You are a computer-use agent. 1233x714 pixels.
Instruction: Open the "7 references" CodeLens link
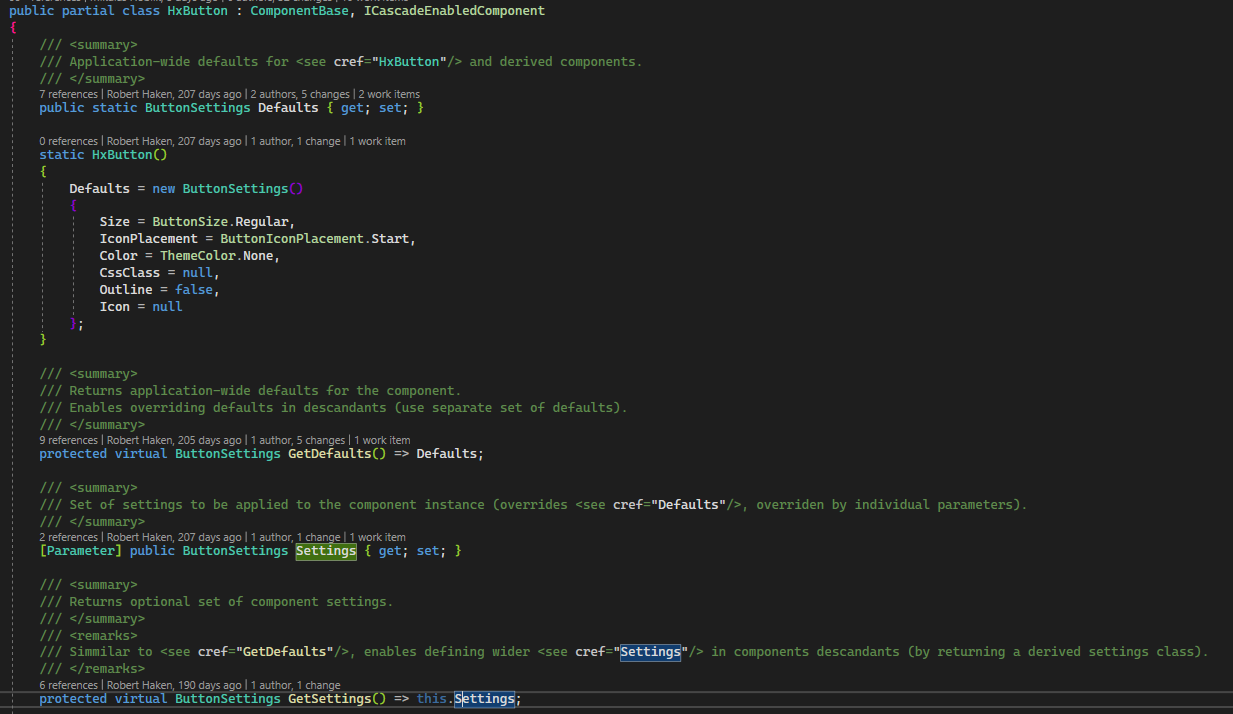pos(70,94)
